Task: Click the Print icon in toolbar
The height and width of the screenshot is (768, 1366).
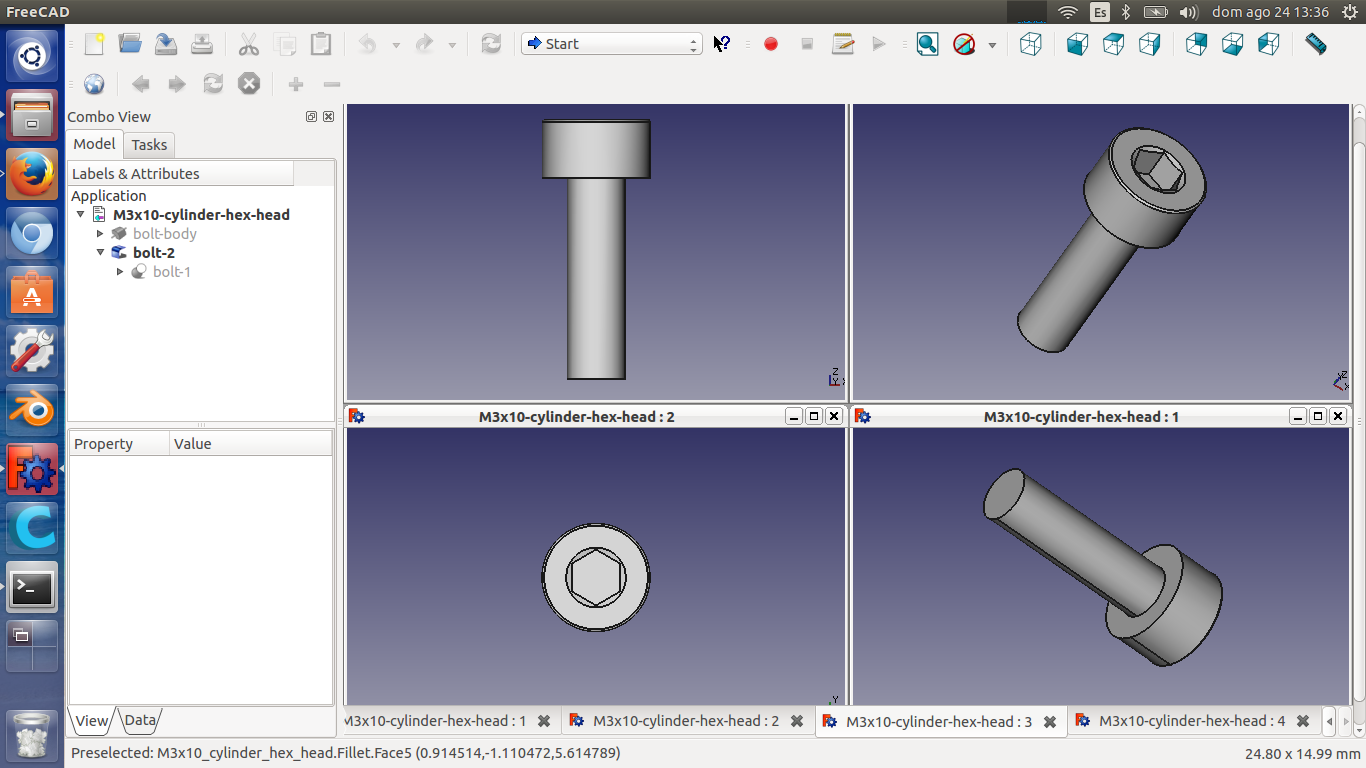Action: pos(202,44)
